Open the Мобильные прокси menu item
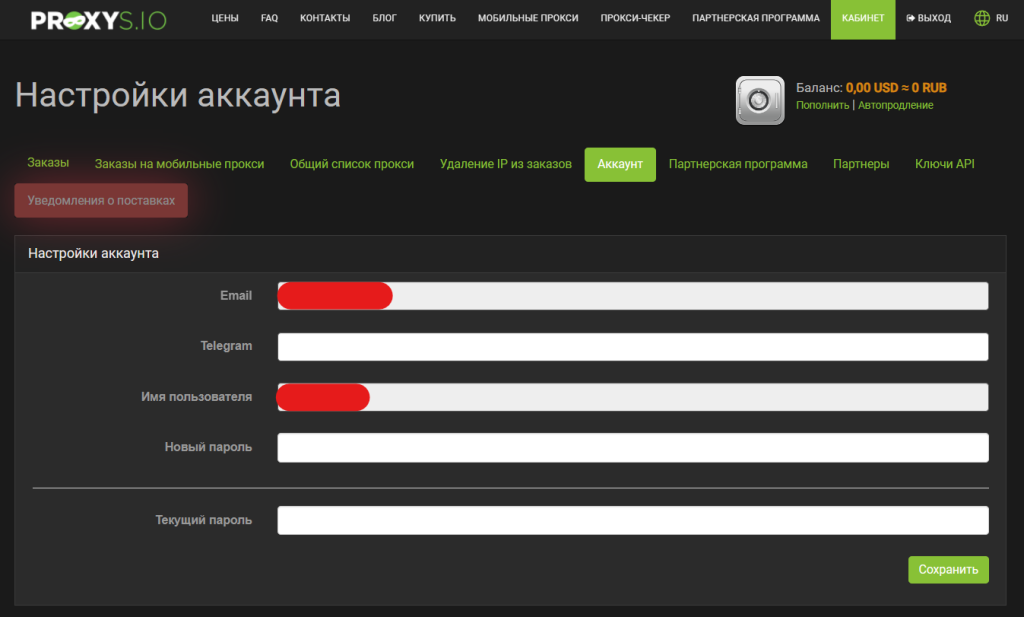The height and width of the screenshot is (617, 1024). click(x=528, y=19)
